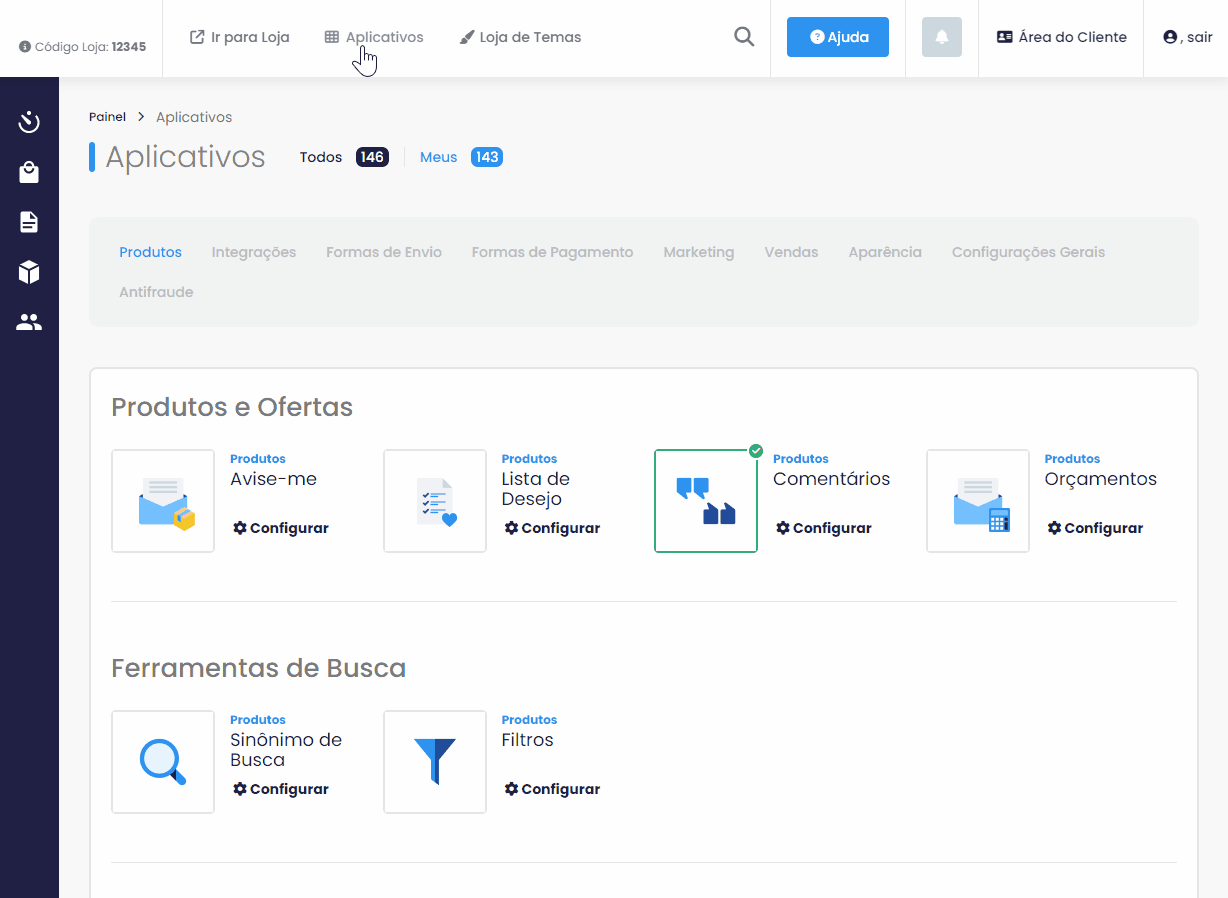This screenshot has width=1228, height=898.
Task: Open Loja de Temas
Action: pyautogui.click(x=520, y=37)
